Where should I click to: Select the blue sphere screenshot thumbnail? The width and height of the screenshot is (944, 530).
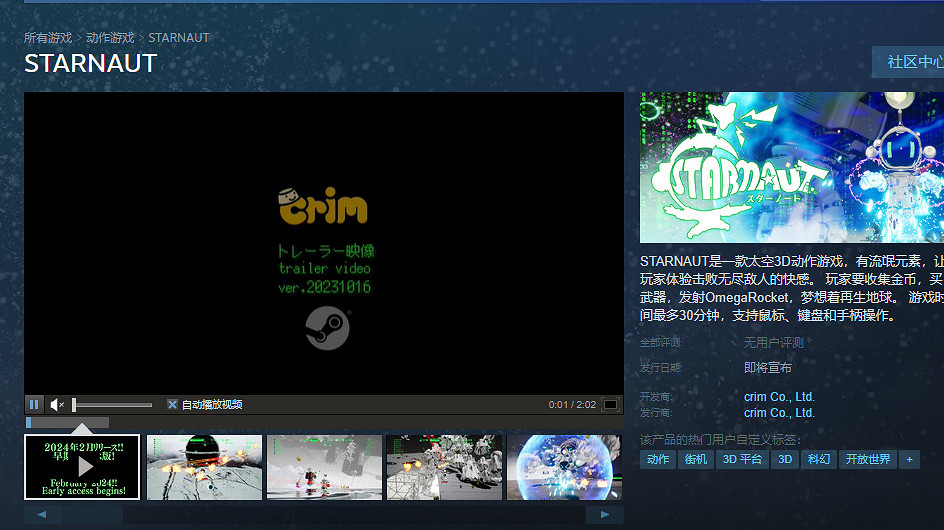coord(564,466)
